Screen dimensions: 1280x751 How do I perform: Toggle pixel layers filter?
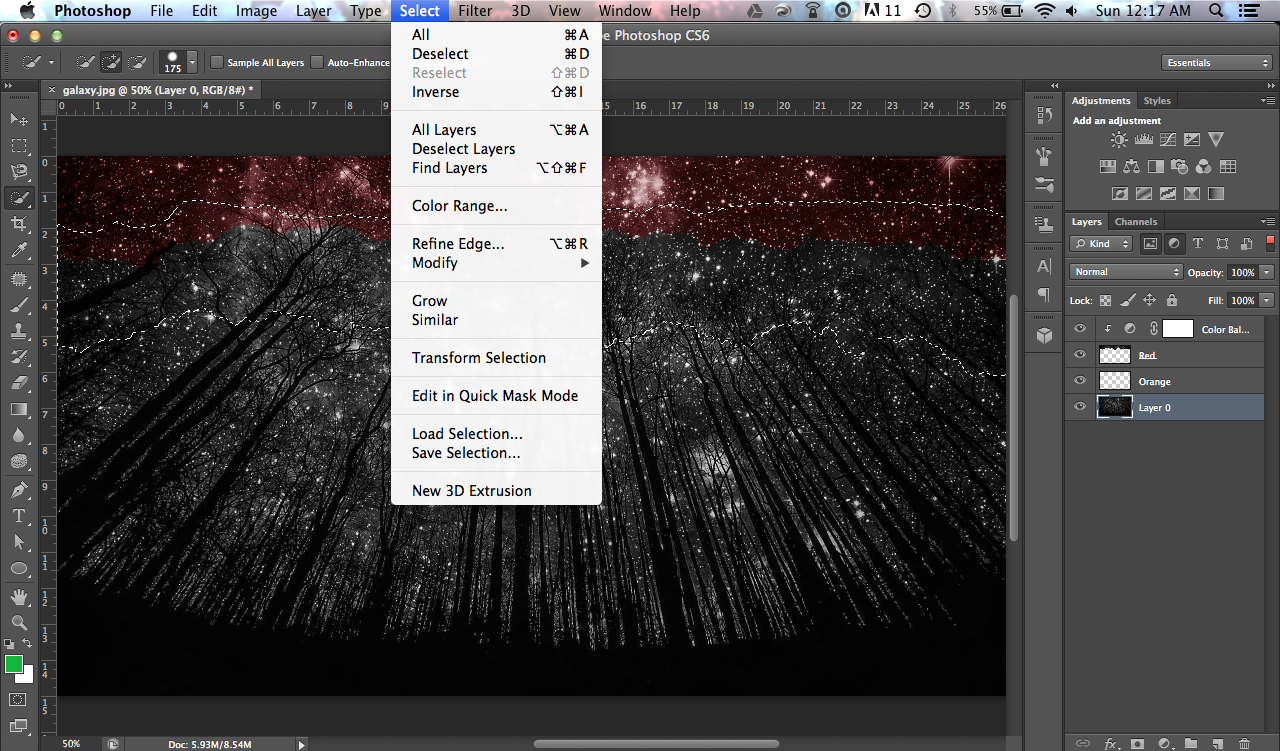pos(1150,243)
